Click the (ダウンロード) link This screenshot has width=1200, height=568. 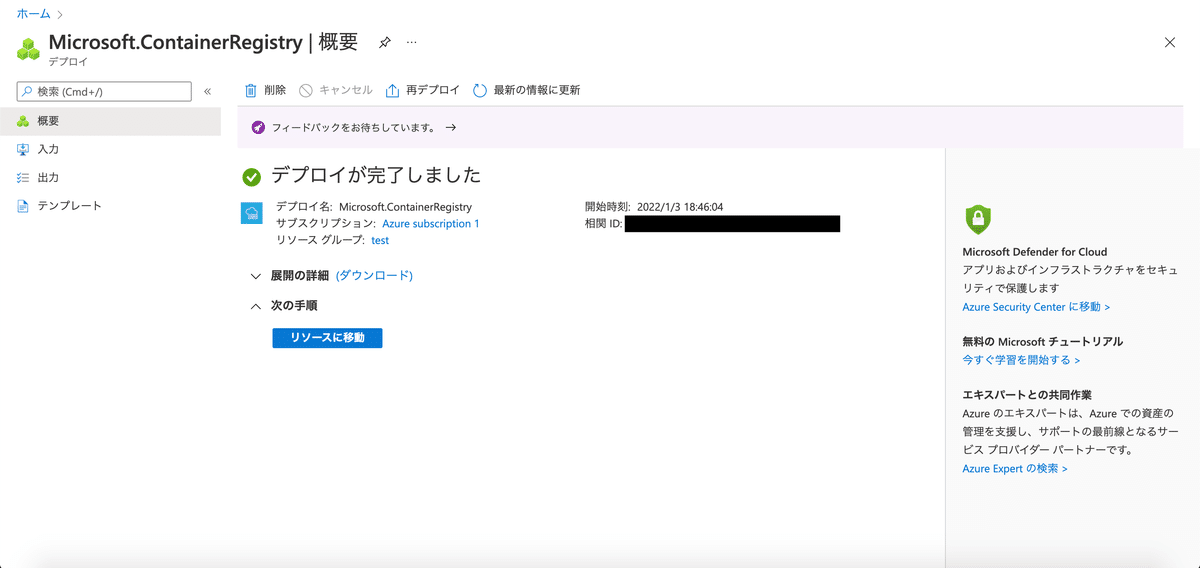374,275
